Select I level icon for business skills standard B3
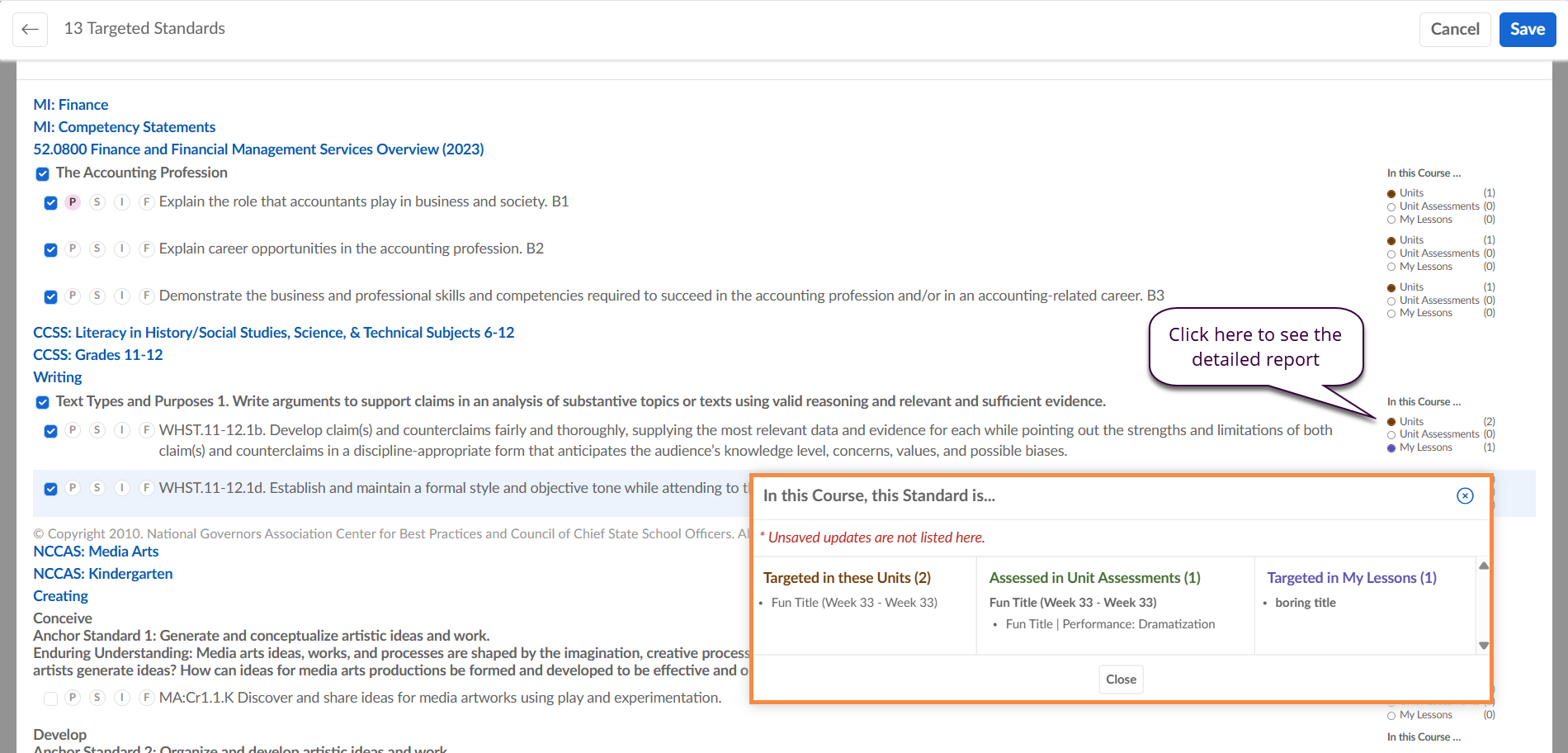The height and width of the screenshot is (753, 1568). 122,296
